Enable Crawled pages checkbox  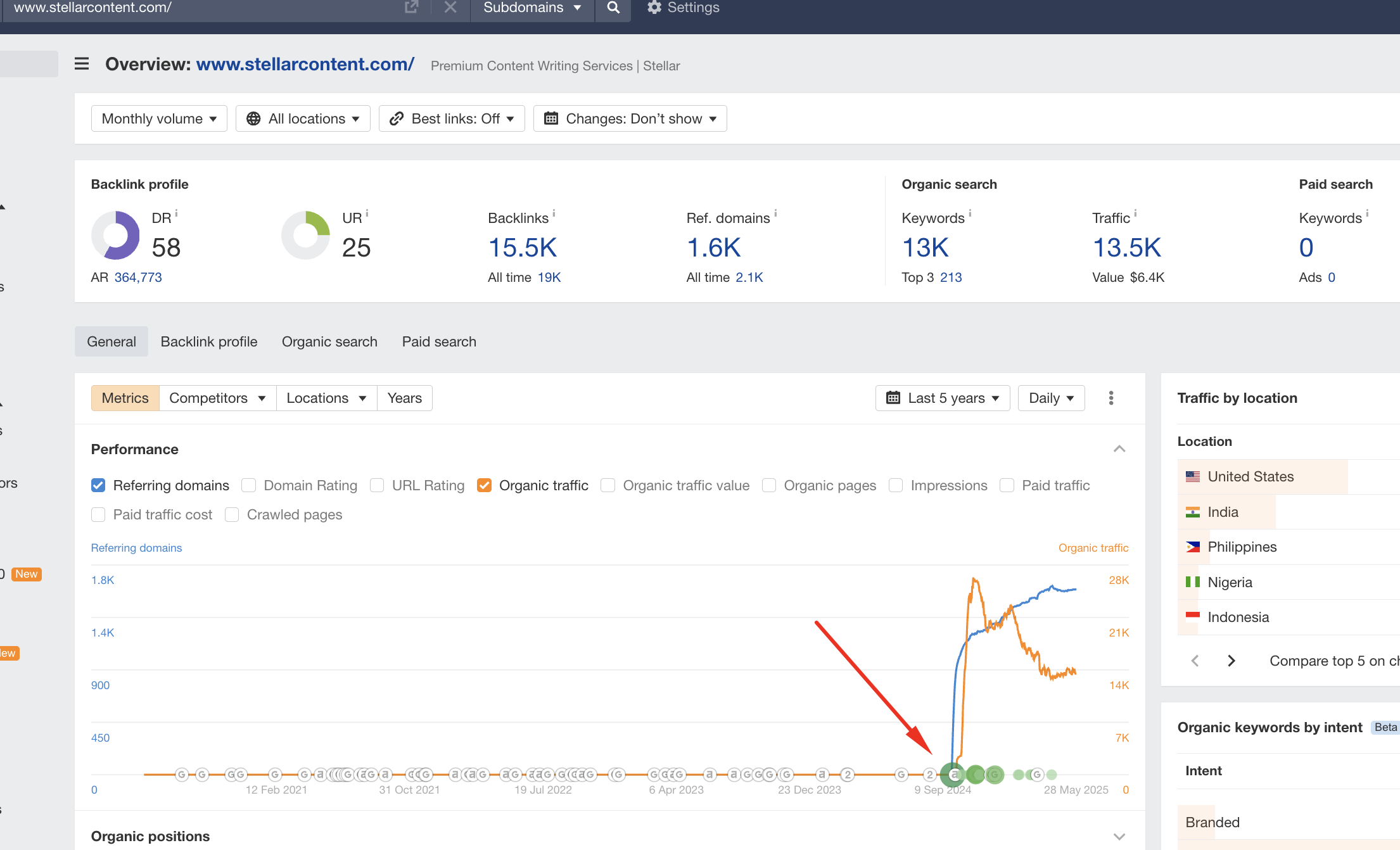pyautogui.click(x=232, y=514)
